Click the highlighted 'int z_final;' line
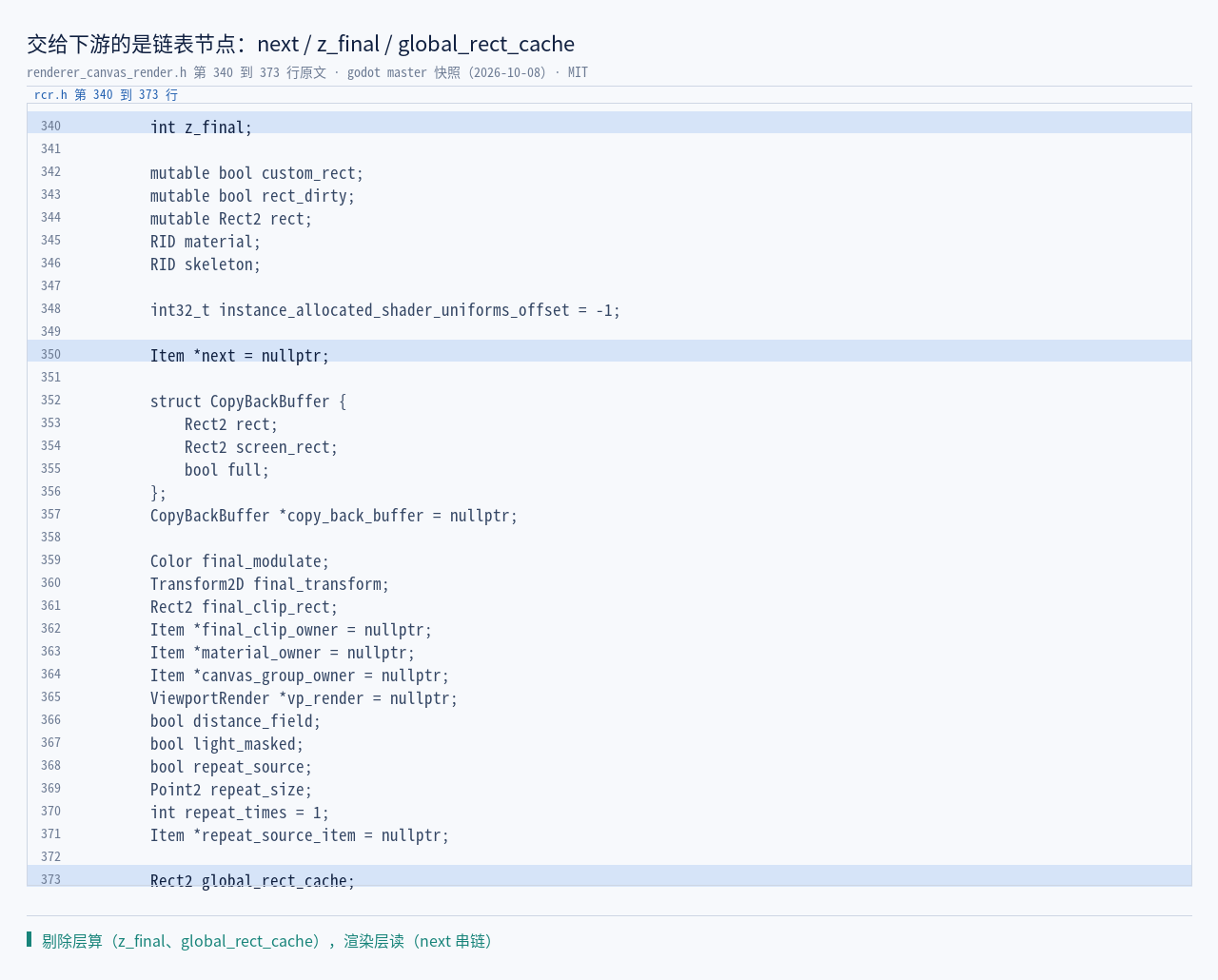 [x=609, y=123]
